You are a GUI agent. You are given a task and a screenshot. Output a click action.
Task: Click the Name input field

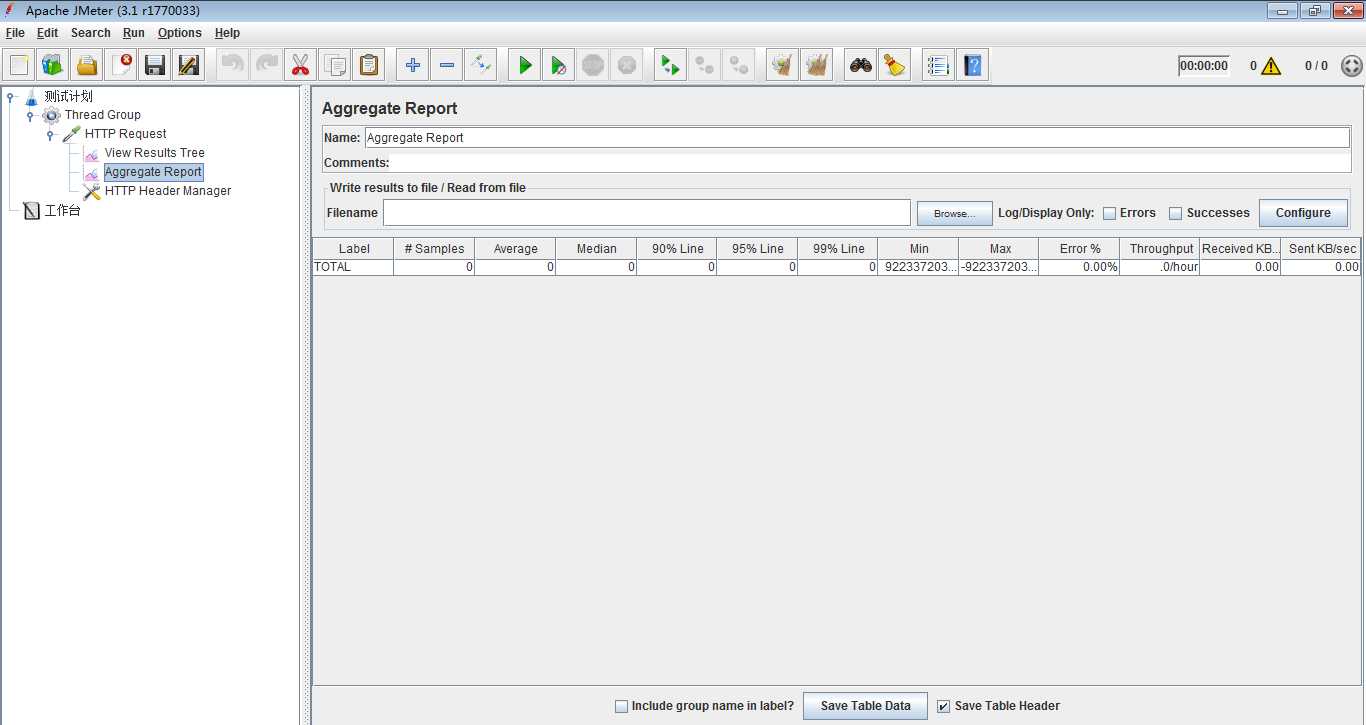tap(857, 138)
